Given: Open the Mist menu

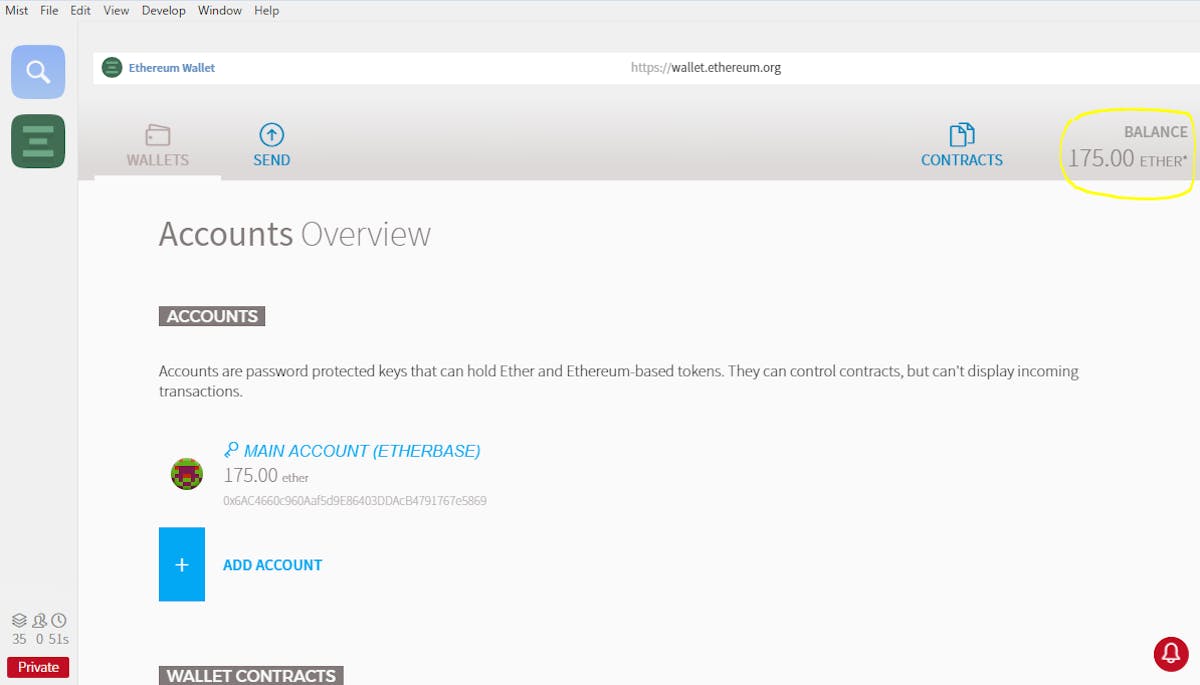Looking at the screenshot, I should [17, 10].
